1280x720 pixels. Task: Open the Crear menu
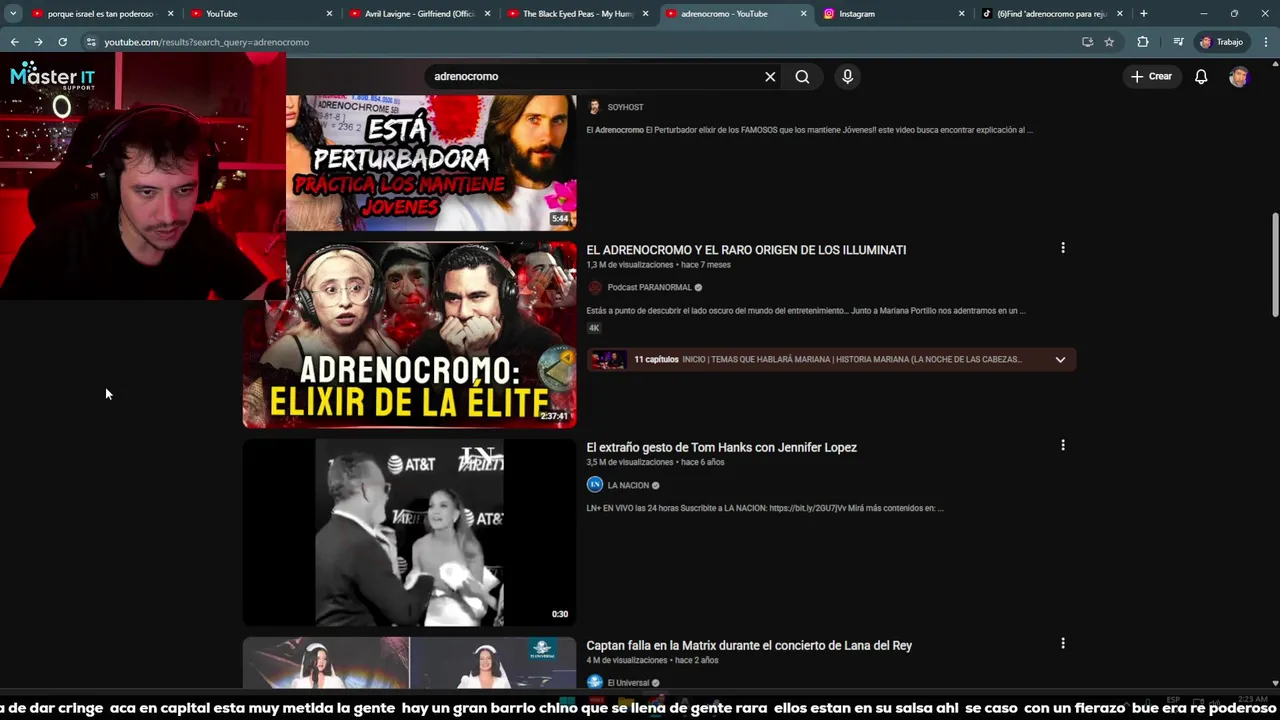(1151, 77)
